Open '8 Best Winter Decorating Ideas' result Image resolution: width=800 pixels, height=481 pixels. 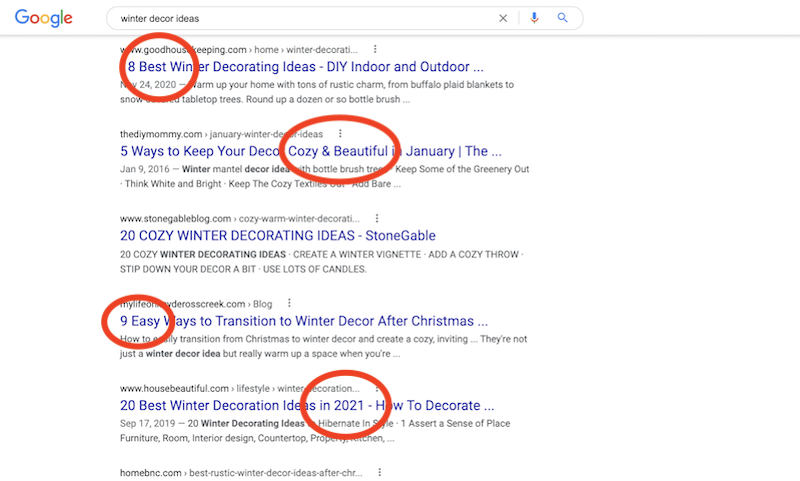pyautogui.click(x=300, y=67)
